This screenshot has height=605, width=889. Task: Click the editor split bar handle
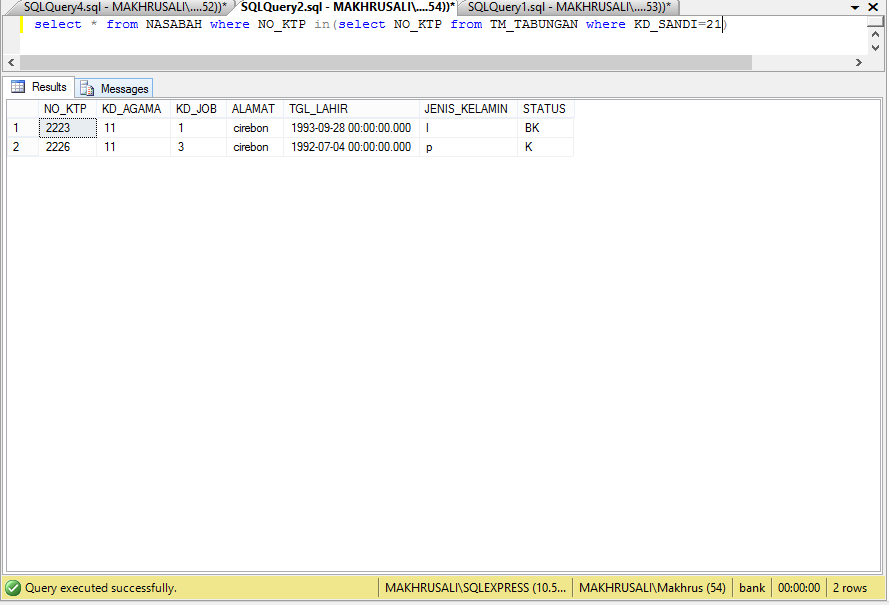pyautogui.click(x=875, y=22)
